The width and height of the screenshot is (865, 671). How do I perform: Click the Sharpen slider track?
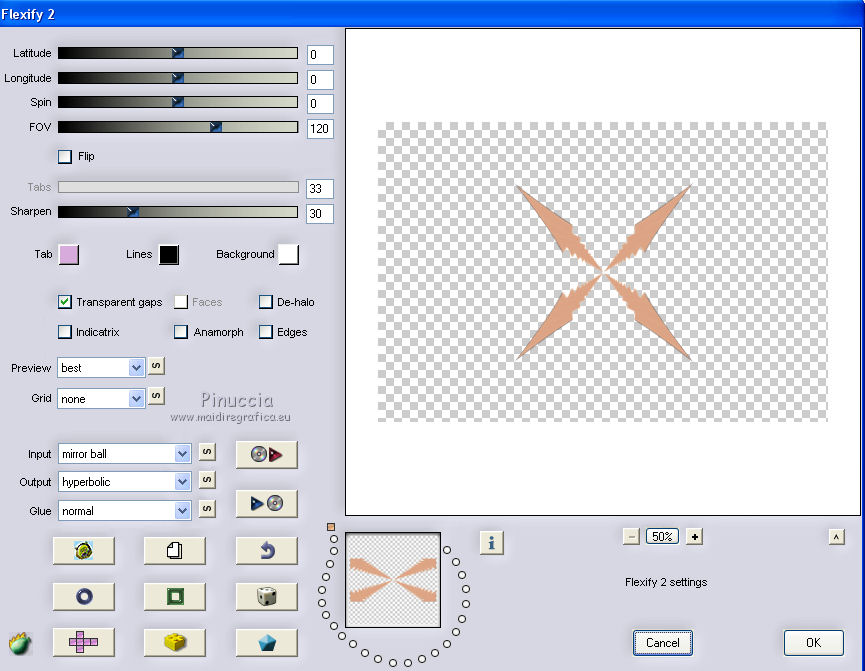(x=178, y=211)
